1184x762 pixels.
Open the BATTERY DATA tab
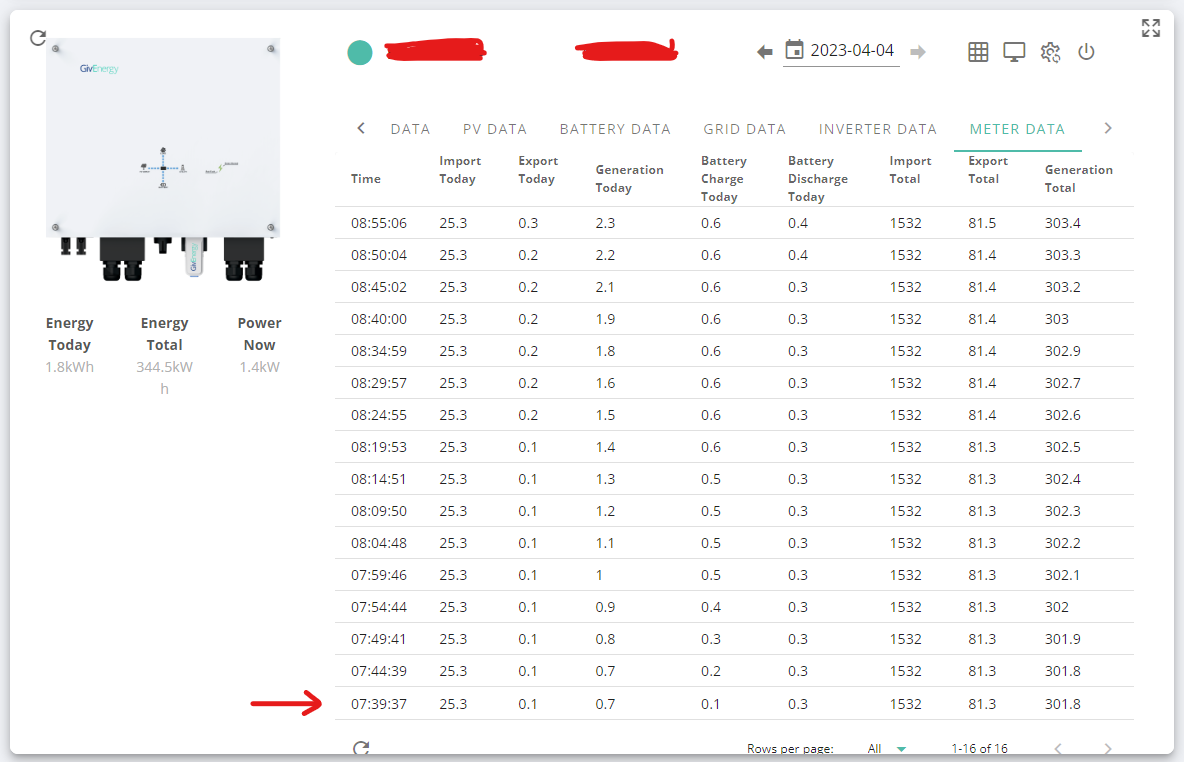click(x=615, y=129)
